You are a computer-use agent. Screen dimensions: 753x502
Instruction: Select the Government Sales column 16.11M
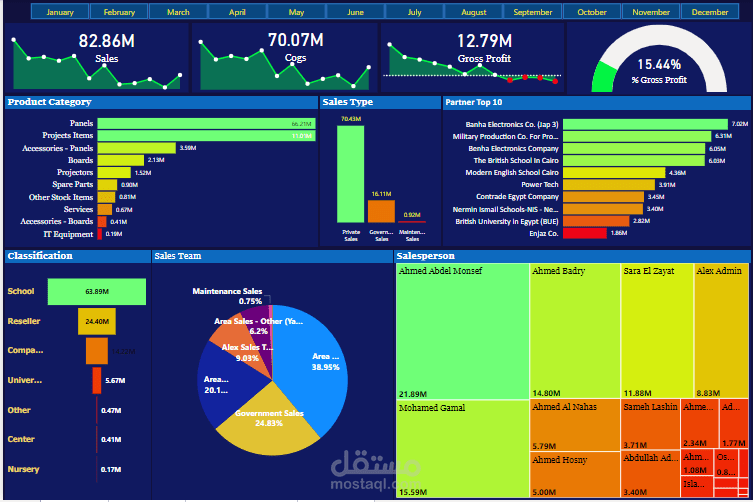(381, 211)
